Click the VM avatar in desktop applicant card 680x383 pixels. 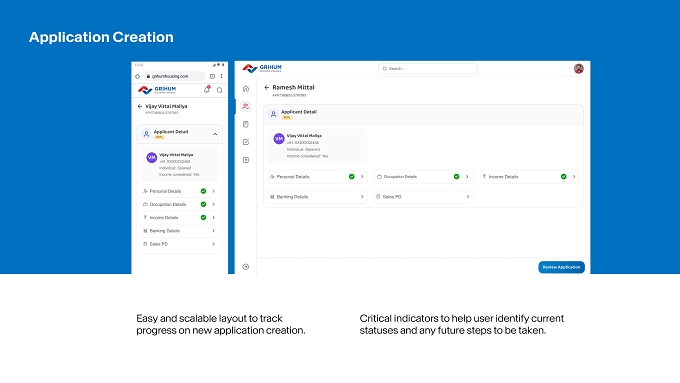[279, 139]
